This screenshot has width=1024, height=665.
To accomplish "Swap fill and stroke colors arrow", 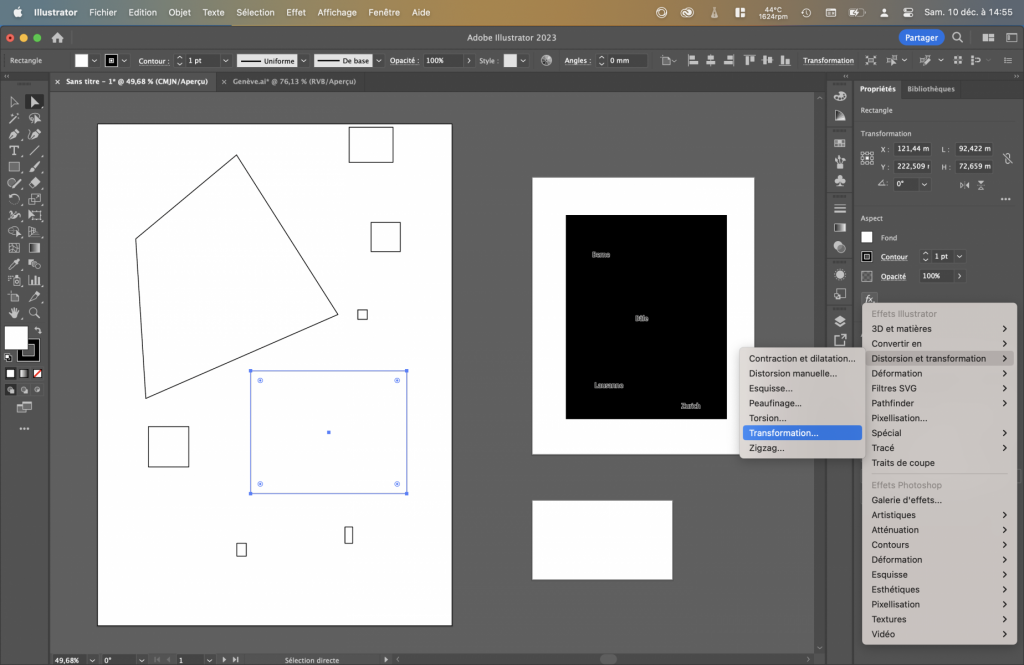I will (38, 330).
